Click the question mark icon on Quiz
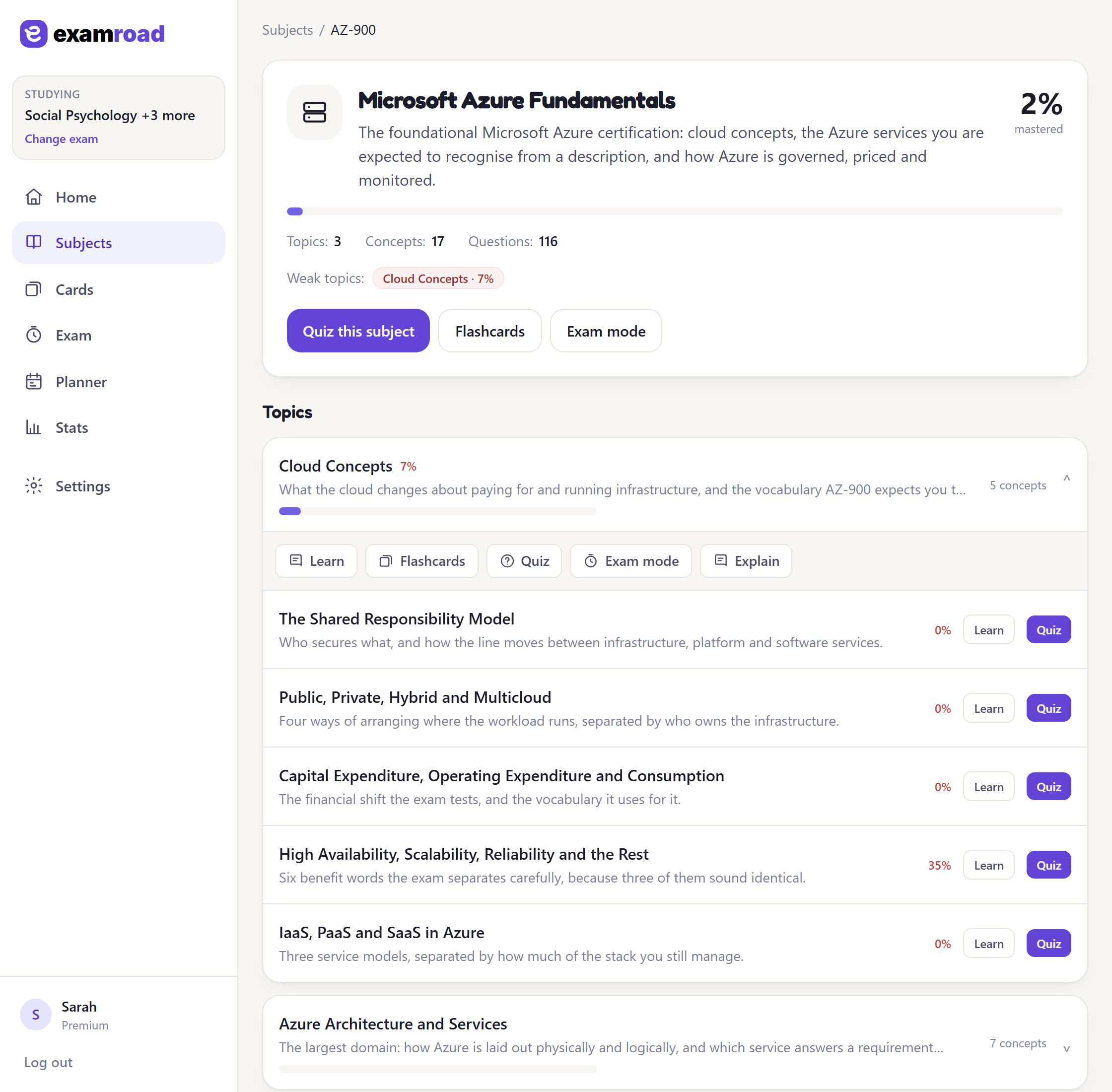This screenshot has height=1092, width=1112. (x=507, y=560)
